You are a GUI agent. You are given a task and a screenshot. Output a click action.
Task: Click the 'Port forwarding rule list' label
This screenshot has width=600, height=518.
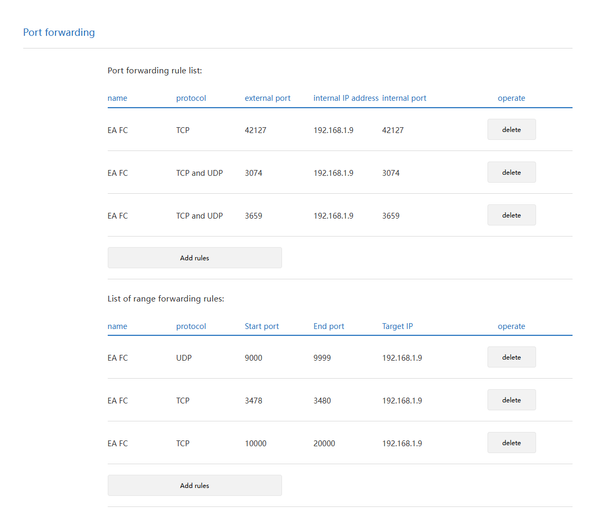tap(155, 71)
